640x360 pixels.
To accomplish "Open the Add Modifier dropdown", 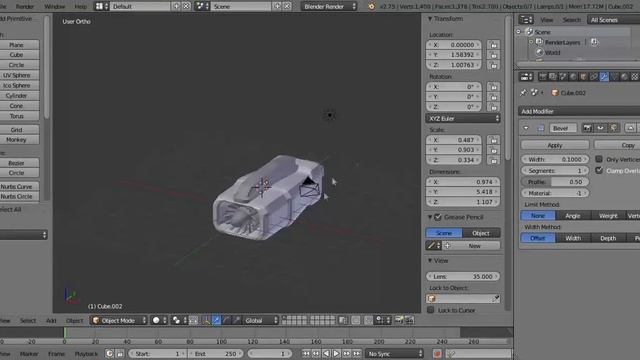I will (x=579, y=111).
